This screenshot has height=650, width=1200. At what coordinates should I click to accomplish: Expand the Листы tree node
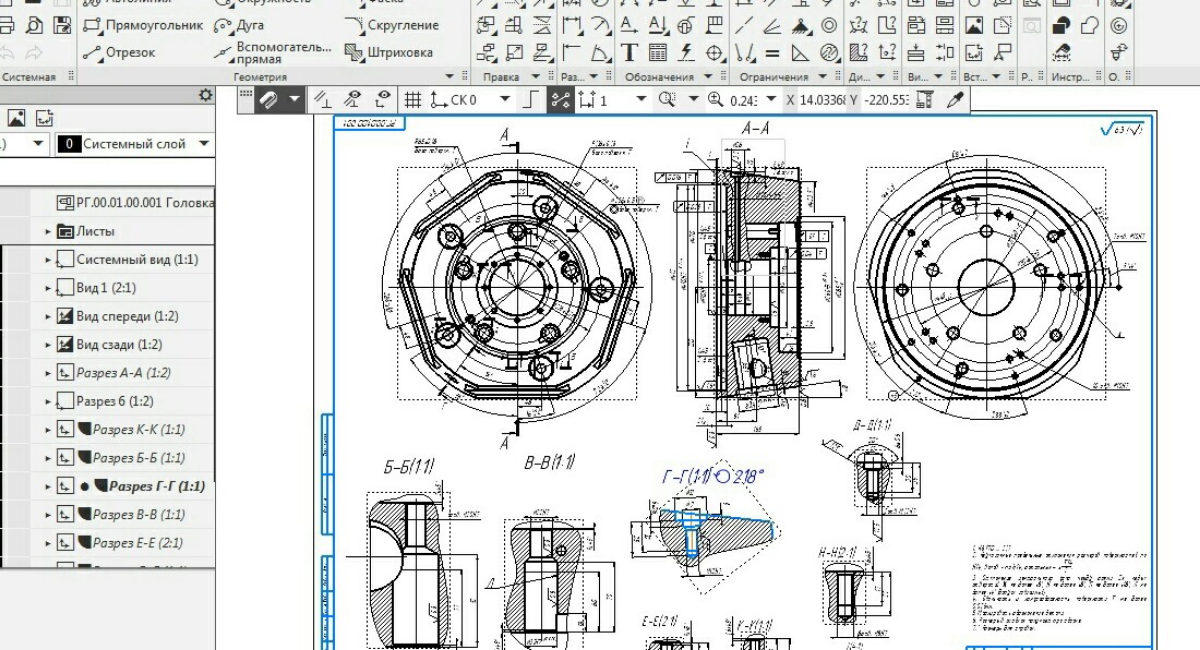click(48, 231)
